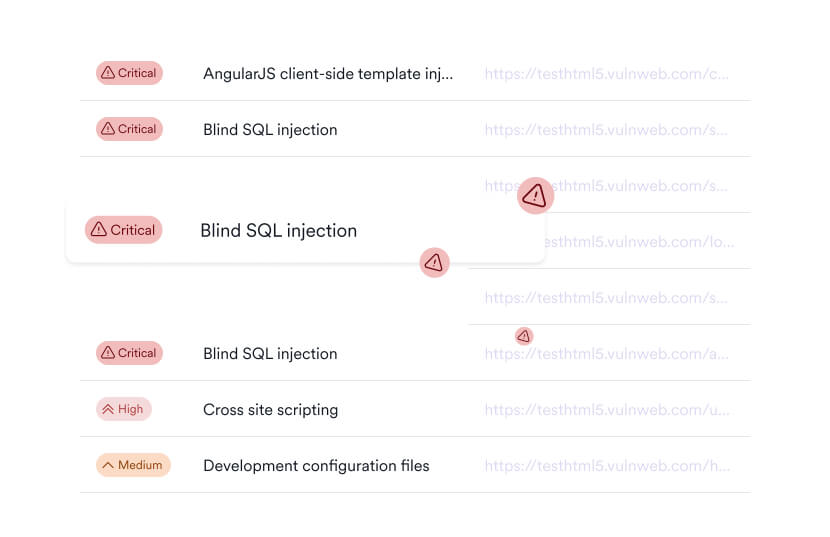Open Blind SQL injection above Cross site scripting
830x537 pixels.
[x=270, y=353]
